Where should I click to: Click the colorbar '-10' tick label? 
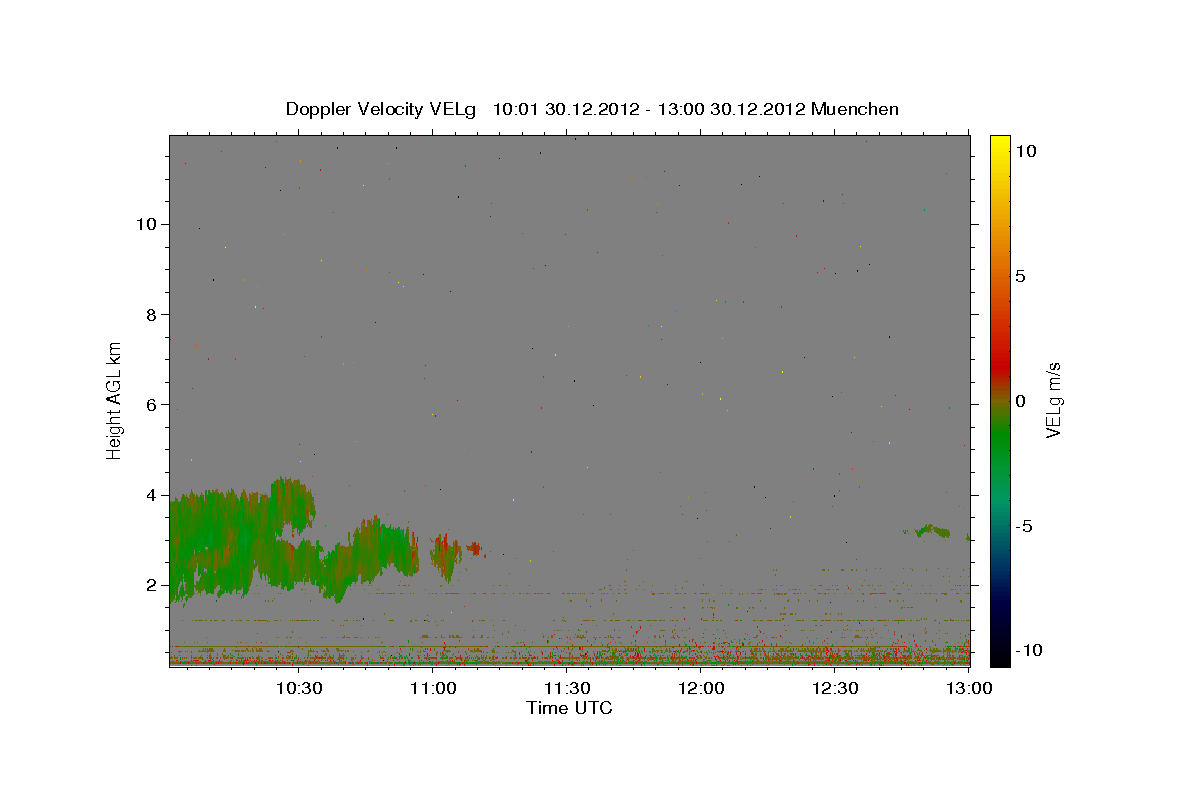[1028, 650]
